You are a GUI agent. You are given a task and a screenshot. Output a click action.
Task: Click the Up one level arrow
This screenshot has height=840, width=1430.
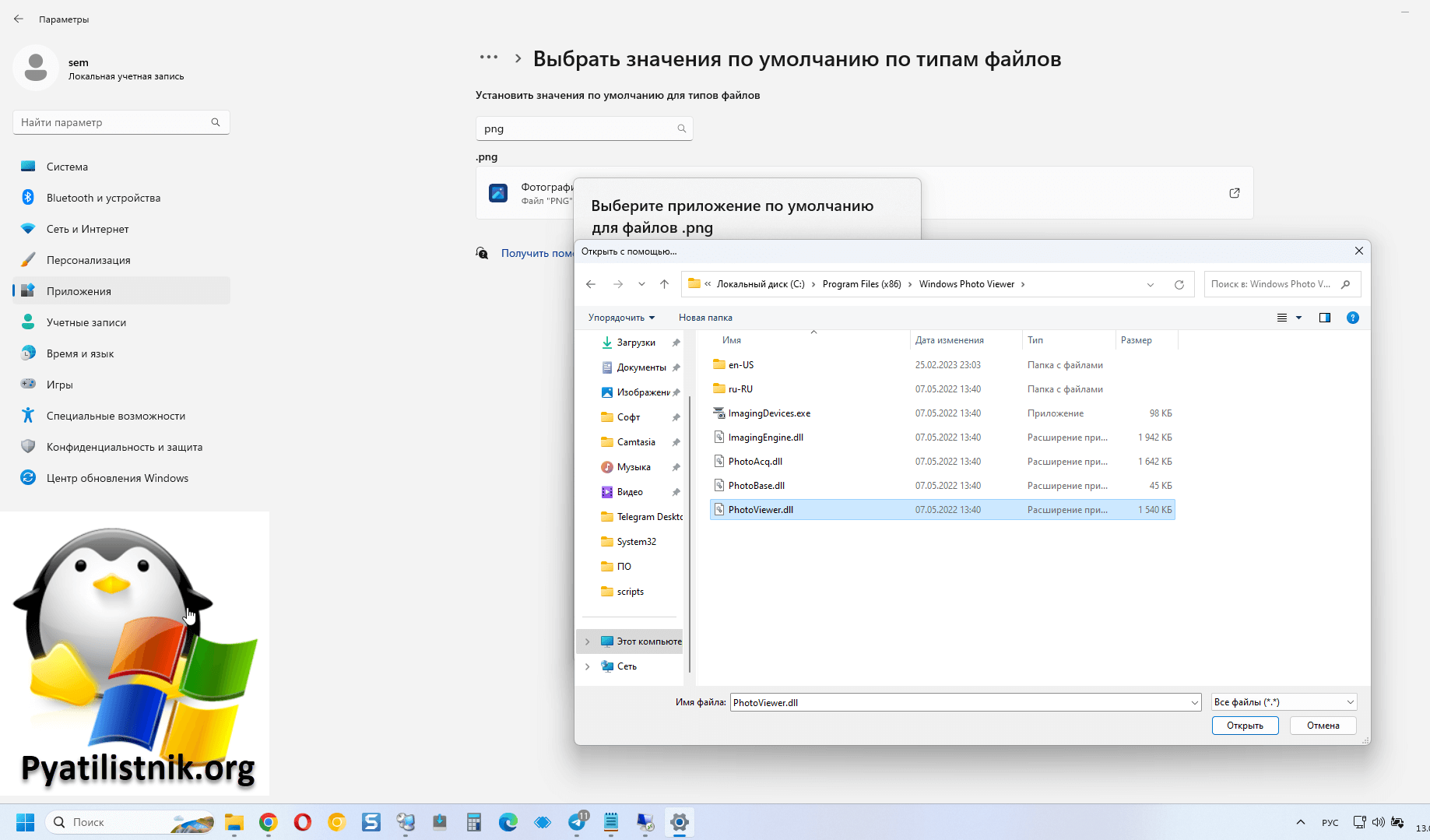(664, 284)
